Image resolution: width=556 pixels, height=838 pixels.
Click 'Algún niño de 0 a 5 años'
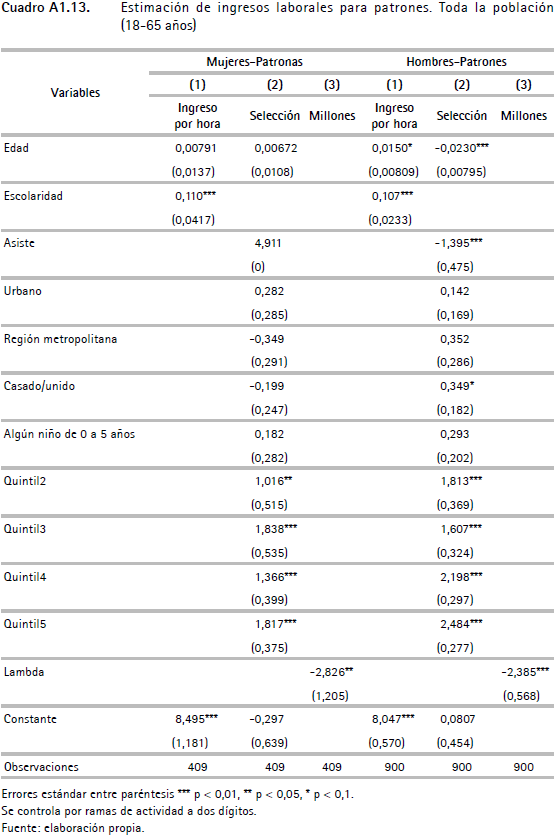coord(69,434)
